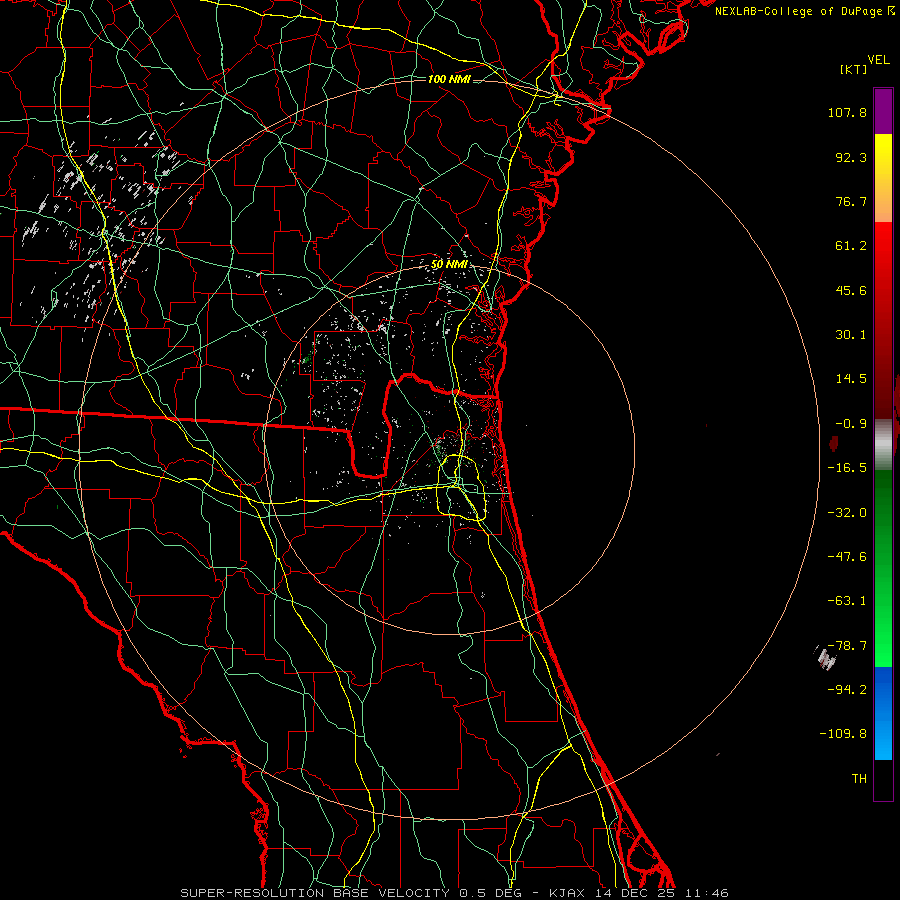The width and height of the screenshot is (900, 900).
Task: Select the 30.1 velocity scale value
Action: pos(851,335)
